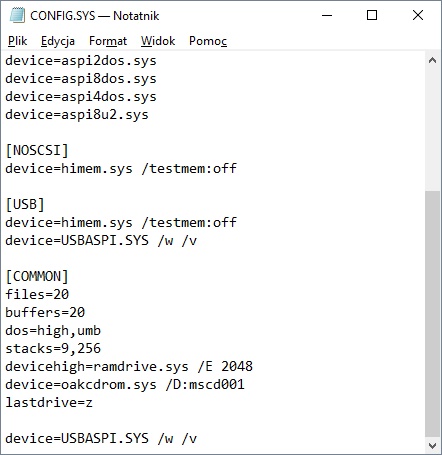This screenshot has height=455, width=442.
Task: Click the scroll up arrow
Action: [x=432, y=61]
